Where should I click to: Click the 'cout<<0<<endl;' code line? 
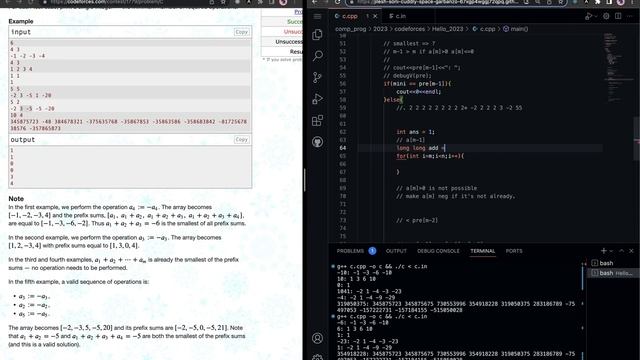419,92
